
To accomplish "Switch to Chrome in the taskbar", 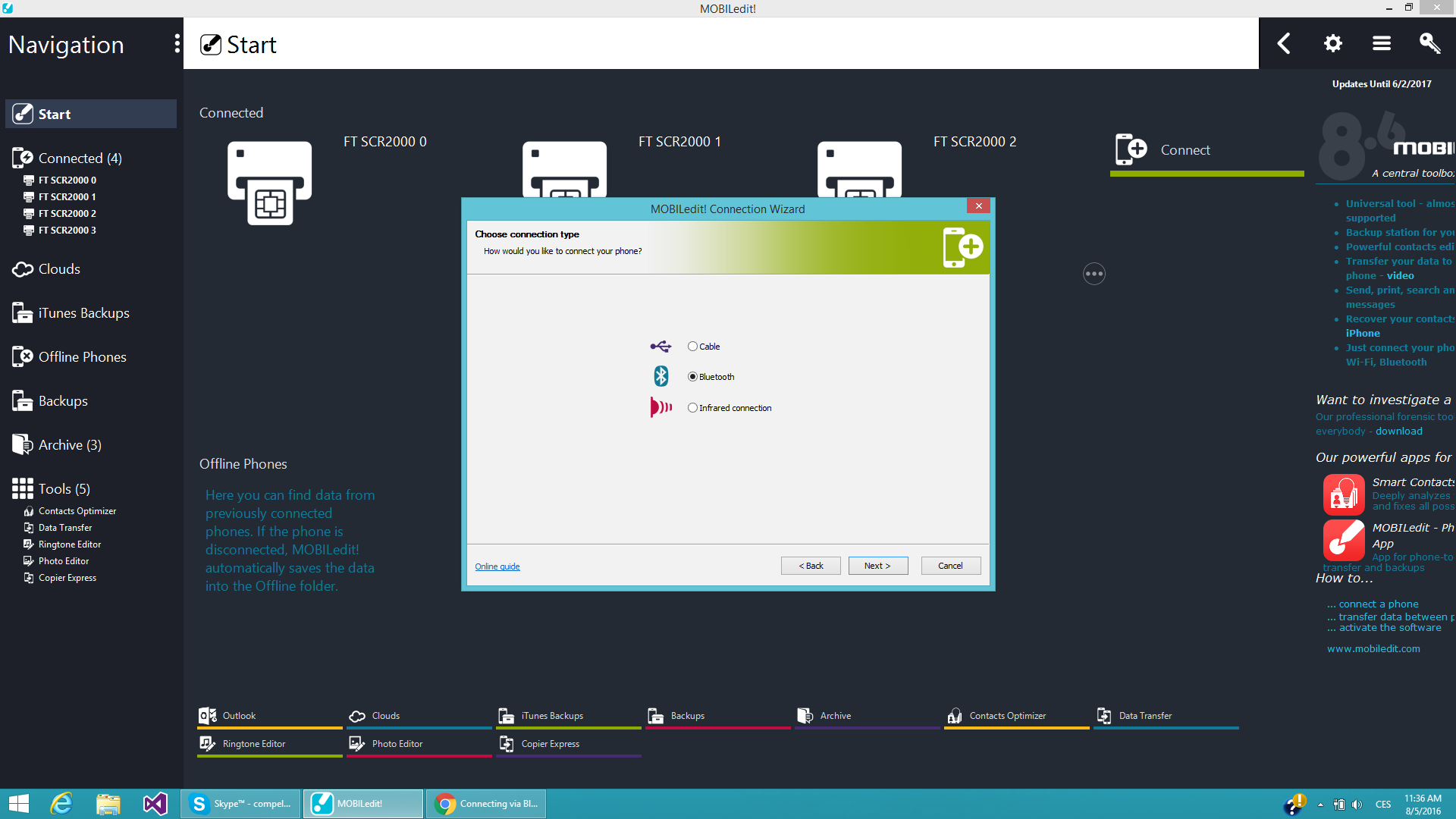I will coord(486,804).
